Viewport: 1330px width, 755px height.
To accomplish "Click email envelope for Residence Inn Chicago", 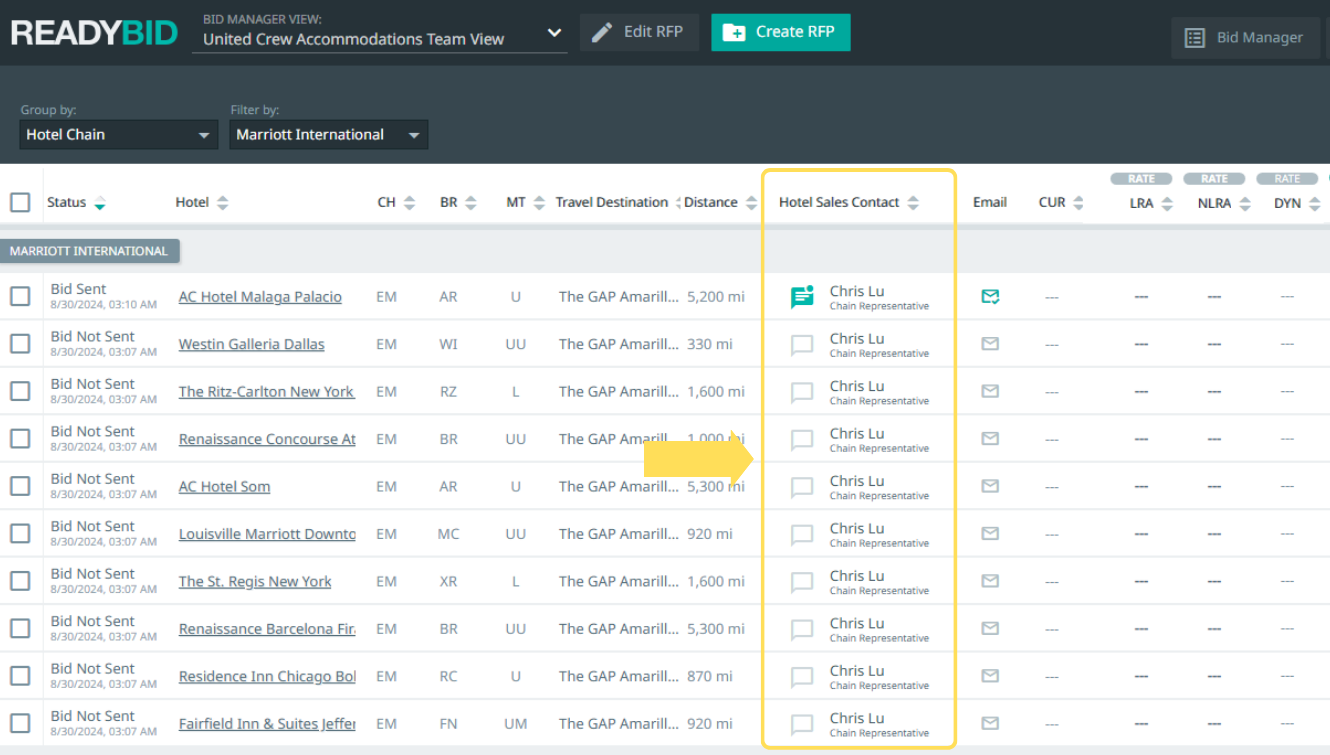I will pyautogui.click(x=990, y=676).
